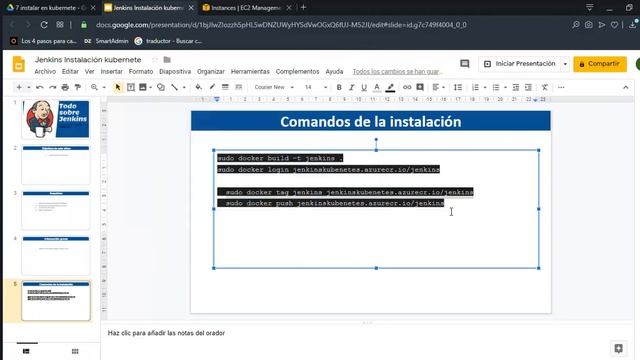Open the new slide layout dropdown arrow
Image resolution: width=640 pixels, height=360 pixels.
pyautogui.click(x=29, y=87)
